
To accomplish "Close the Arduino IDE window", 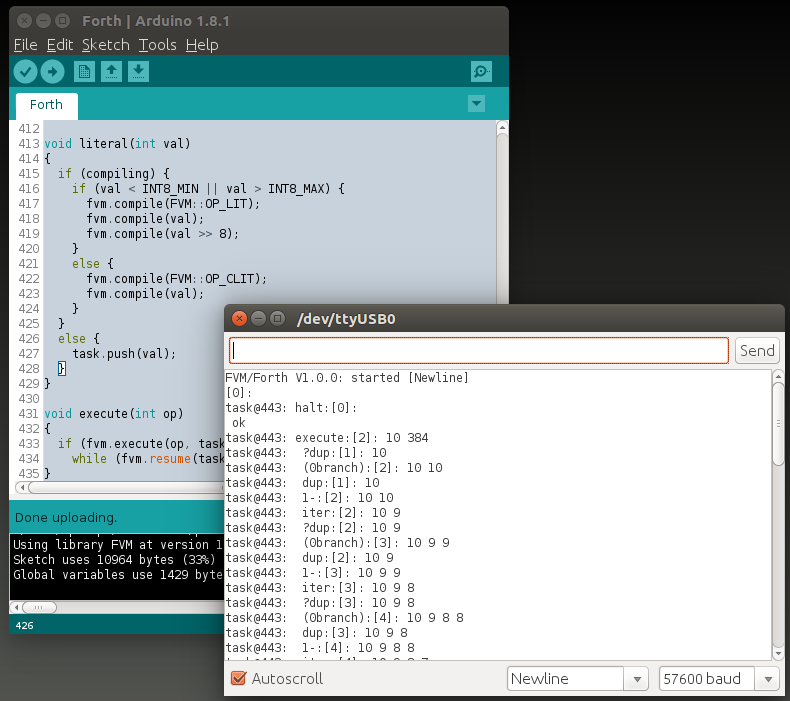I will pyautogui.click(x=24, y=21).
